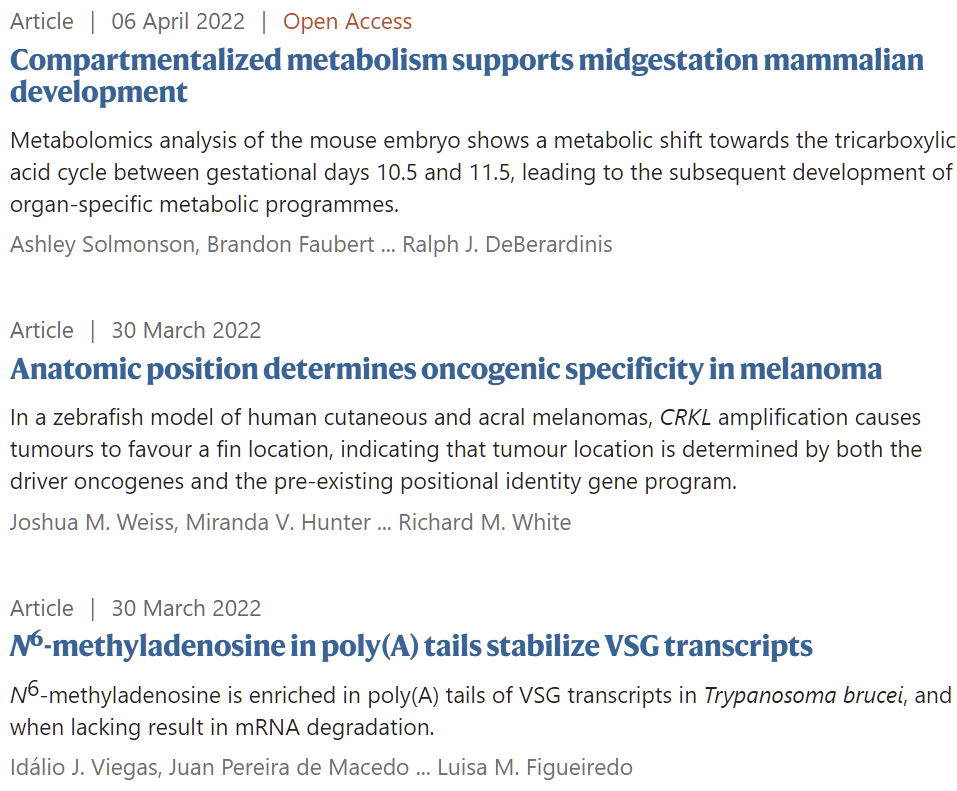Click the 30 March 2022 date above N6-methyladenosine
Image resolution: width=957 pixels, height=791 pixels.
tap(186, 609)
